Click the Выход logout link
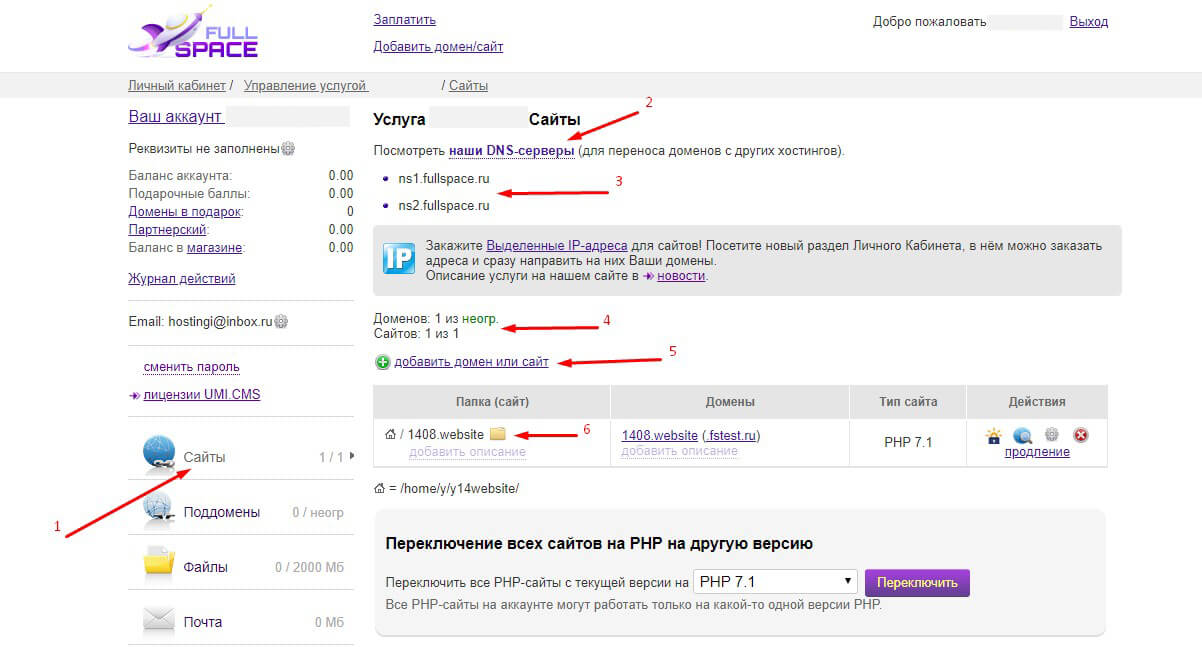This screenshot has height=647, width=1202. tap(1088, 21)
